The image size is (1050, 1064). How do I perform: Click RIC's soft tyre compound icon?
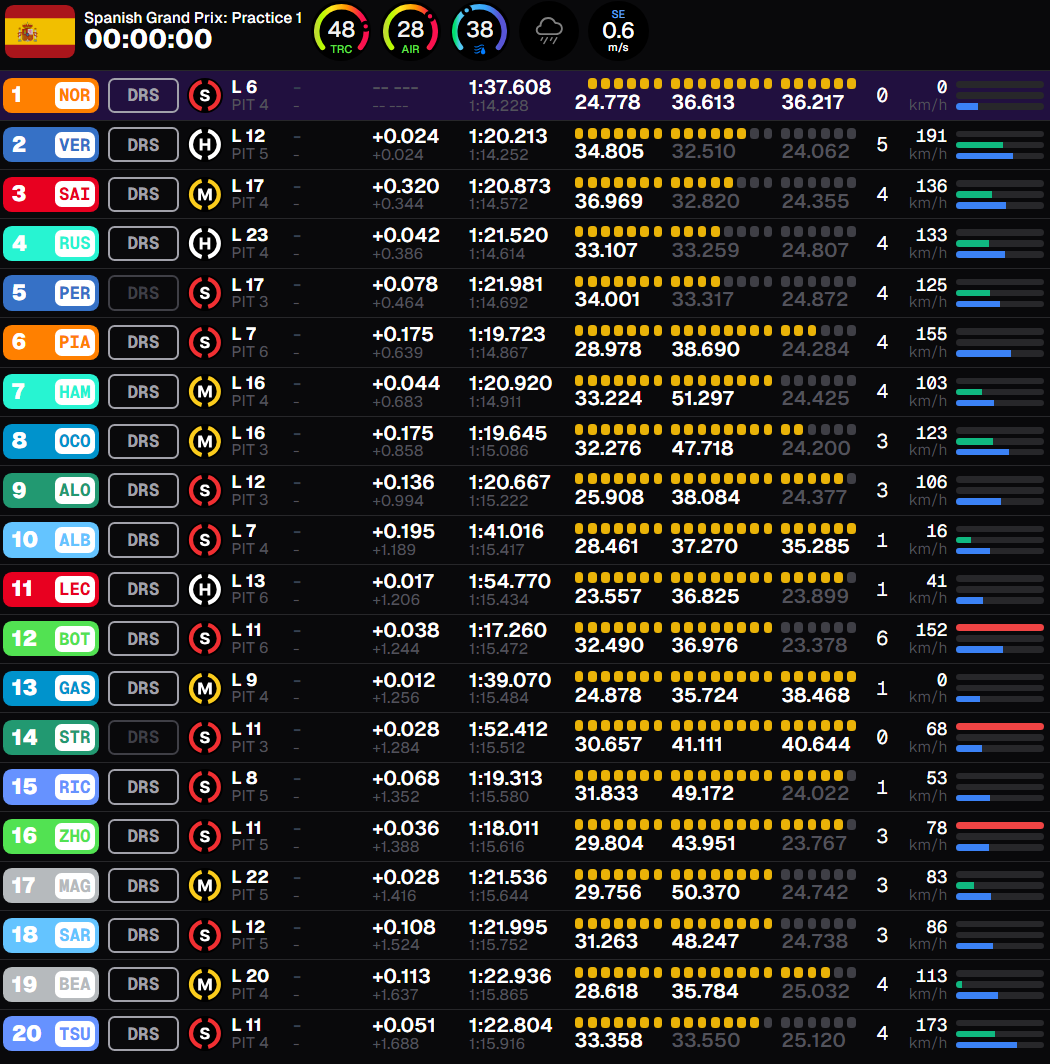[204, 787]
